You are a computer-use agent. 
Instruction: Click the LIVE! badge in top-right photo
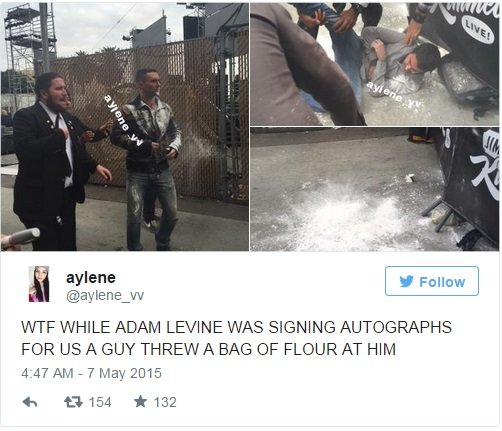(479, 30)
